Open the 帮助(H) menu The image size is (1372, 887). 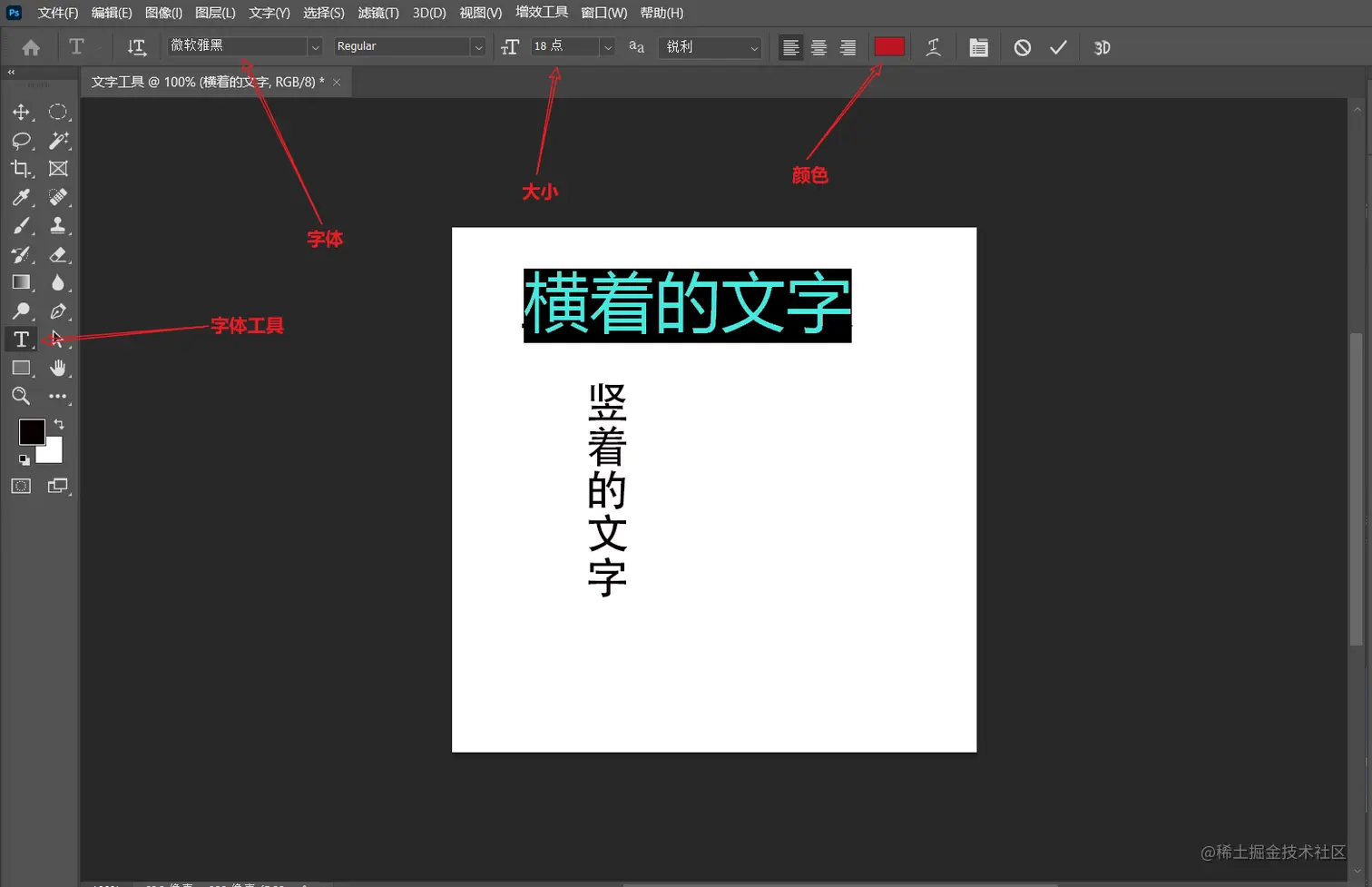(x=661, y=13)
